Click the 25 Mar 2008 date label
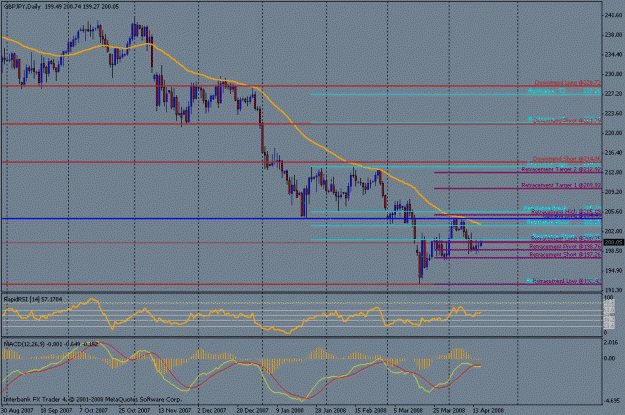Image resolution: width=625 pixels, height=415 pixels. [x=449, y=410]
